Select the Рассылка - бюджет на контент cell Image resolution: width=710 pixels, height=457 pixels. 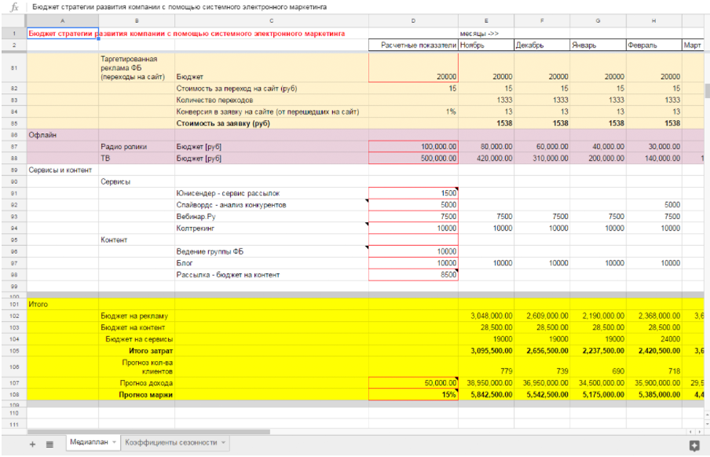tap(271, 275)
